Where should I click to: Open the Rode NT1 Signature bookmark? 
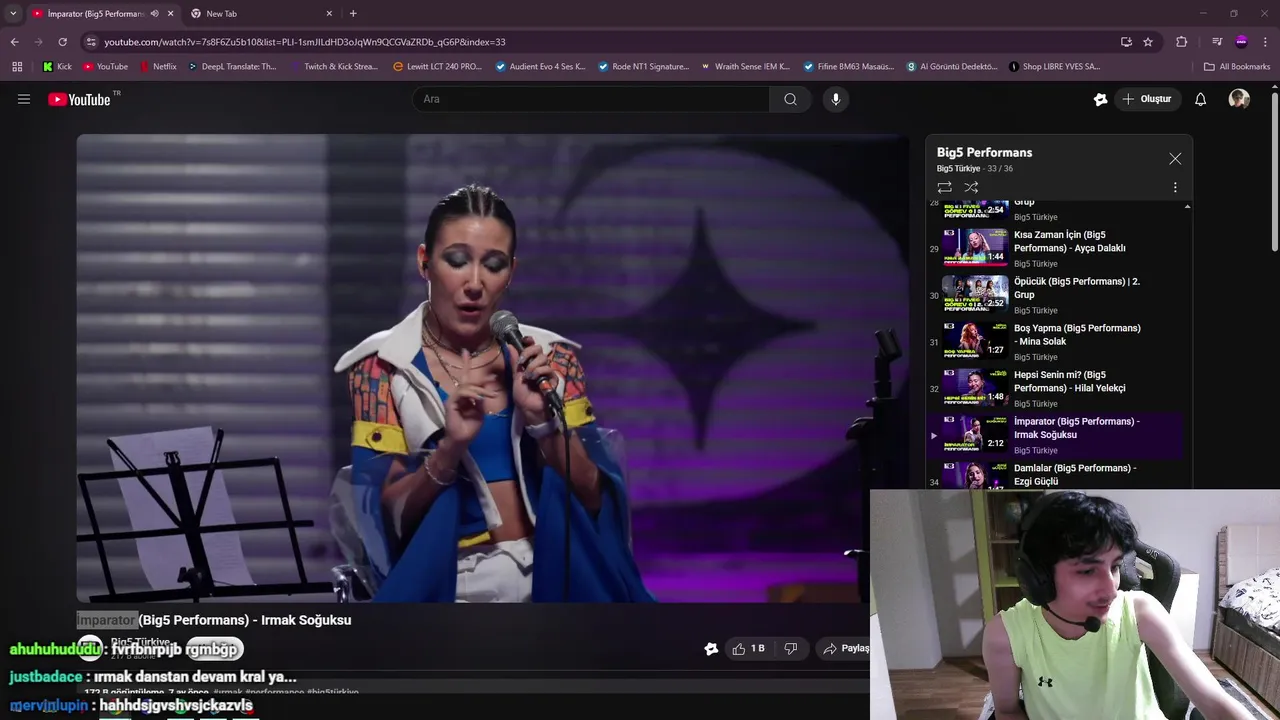click(x=643, y=67)
